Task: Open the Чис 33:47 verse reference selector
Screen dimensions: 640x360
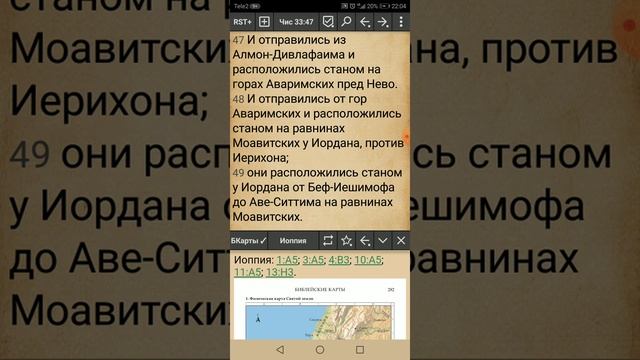Action: (296, 22)
